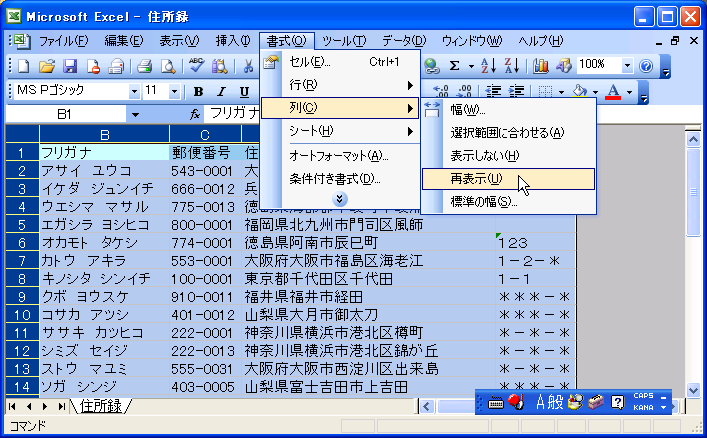Image resolution: width=707 pixels, height=438 pixels.
Task: Click the Drawing toolbar icon
Action: (x=563, y=66)
